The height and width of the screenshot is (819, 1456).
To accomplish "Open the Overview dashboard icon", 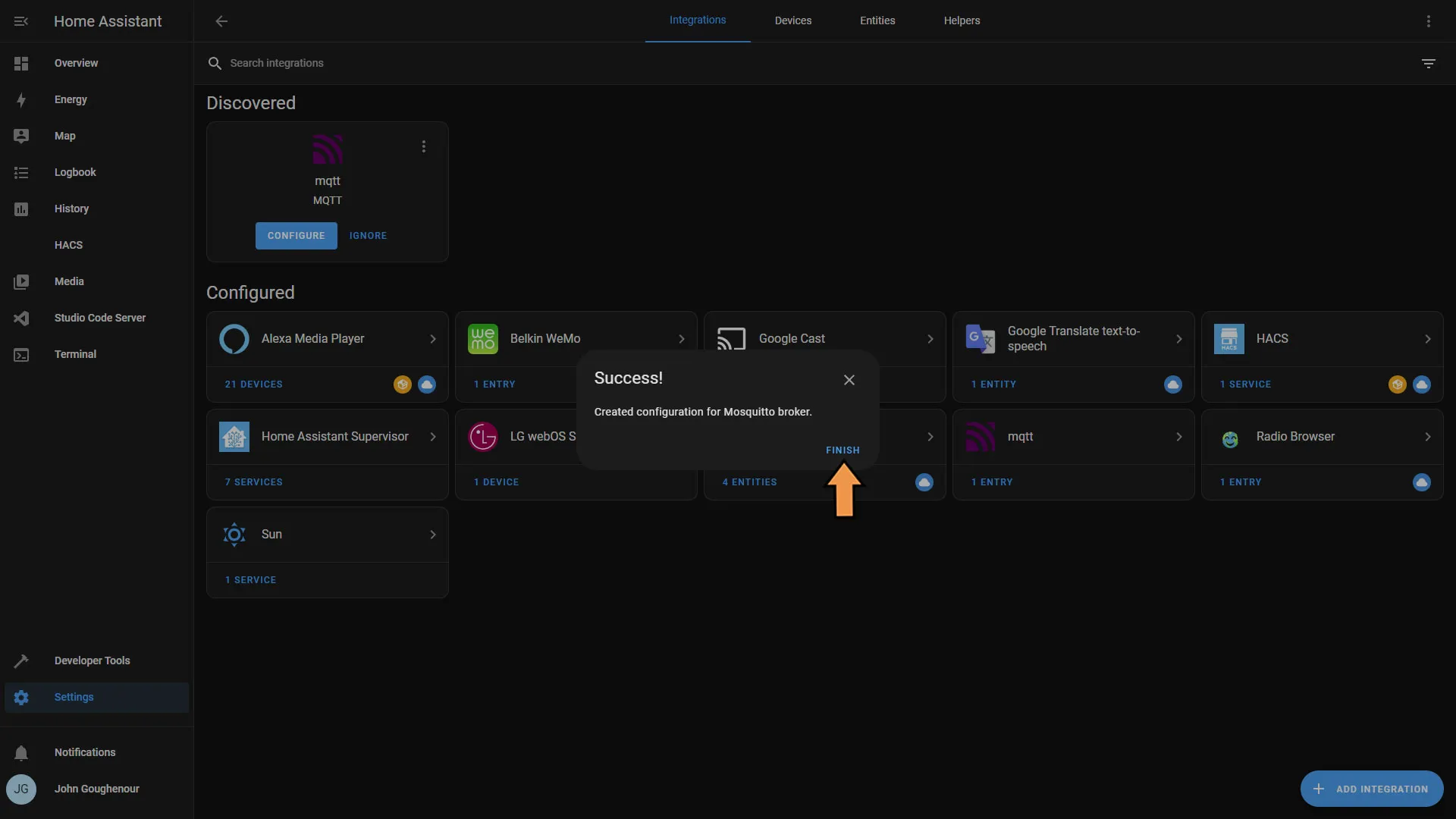I will point(21,64).
